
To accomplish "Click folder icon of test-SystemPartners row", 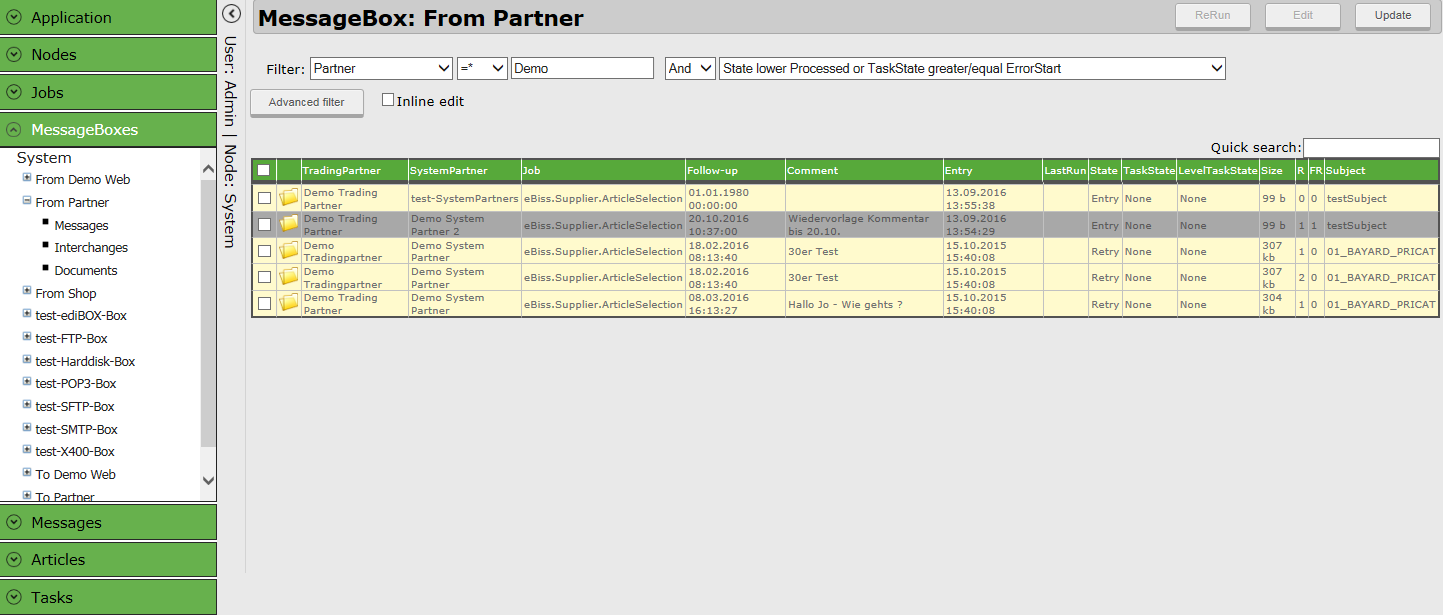I will click(x=289, y=198).
